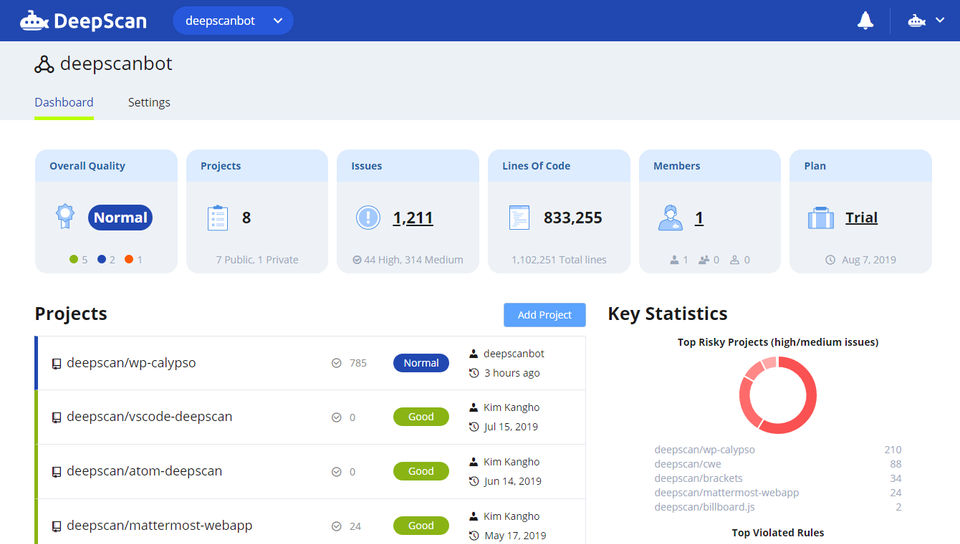Open the deepscan/mattermost-webapp project

point(159,525)
